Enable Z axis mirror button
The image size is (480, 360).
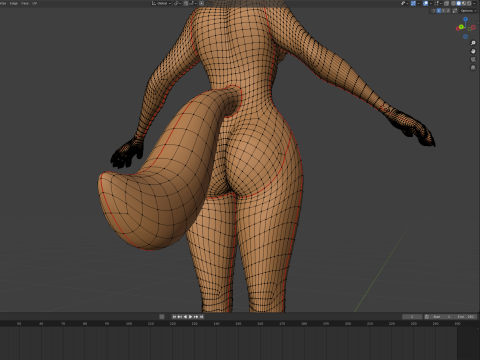448,11
